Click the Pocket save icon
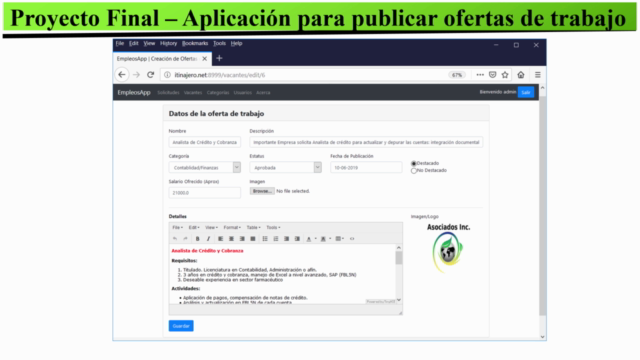The image size is (640, 360). pyautogui.click(x=493, y=75)
